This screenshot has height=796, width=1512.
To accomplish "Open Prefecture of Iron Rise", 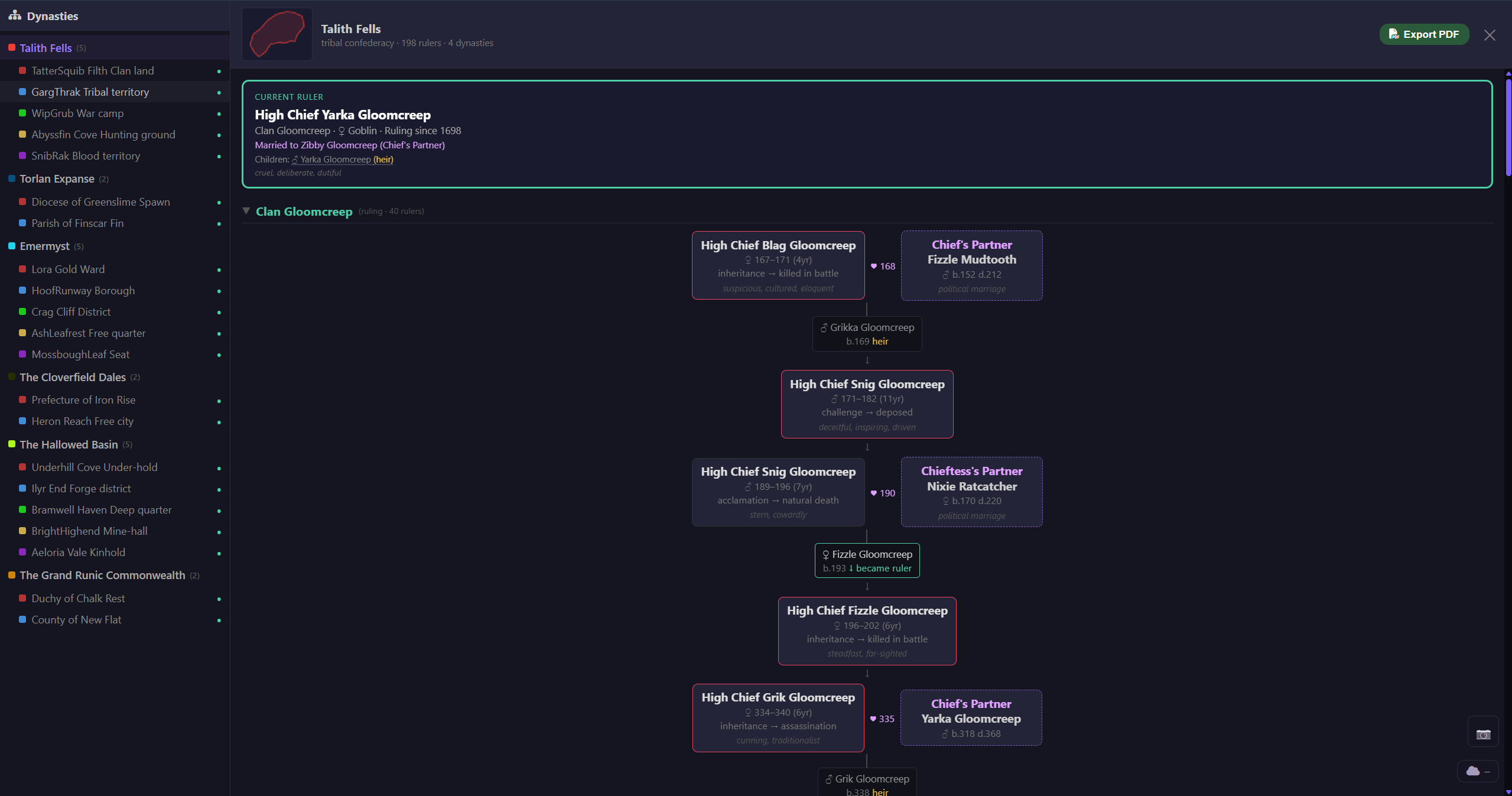I will tap(115, 399).
